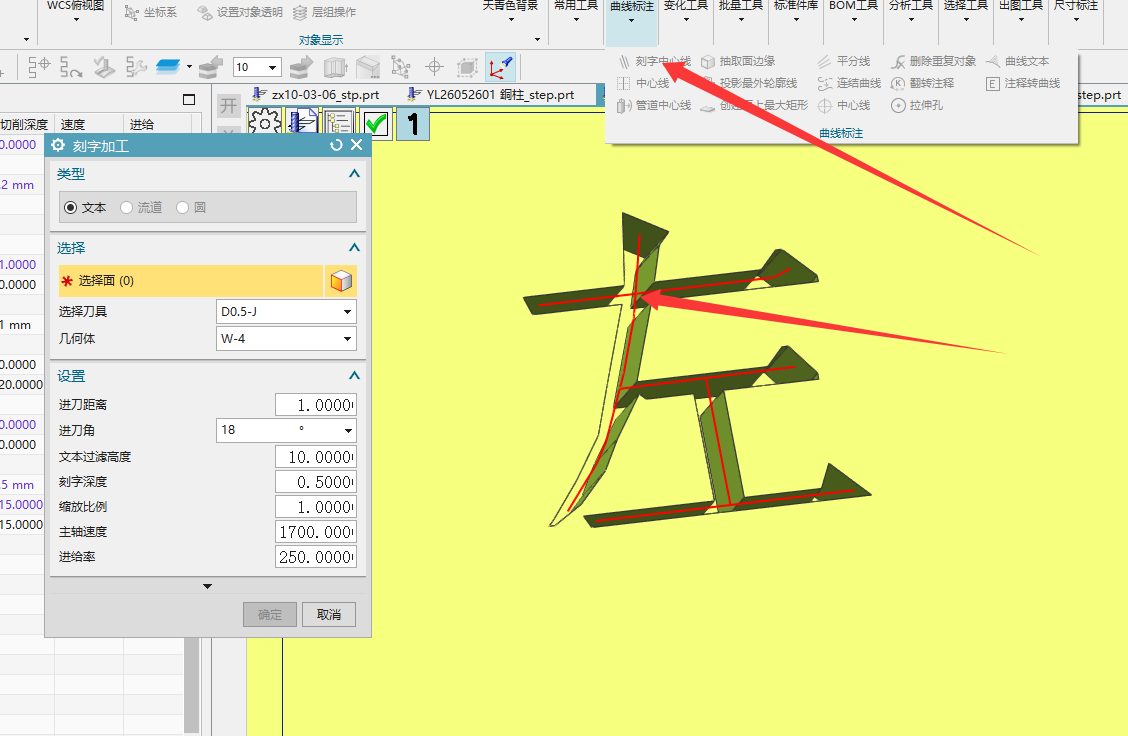Choose the 连结曲线 join curves tool
1128x736 pixels.
point(849,83)
